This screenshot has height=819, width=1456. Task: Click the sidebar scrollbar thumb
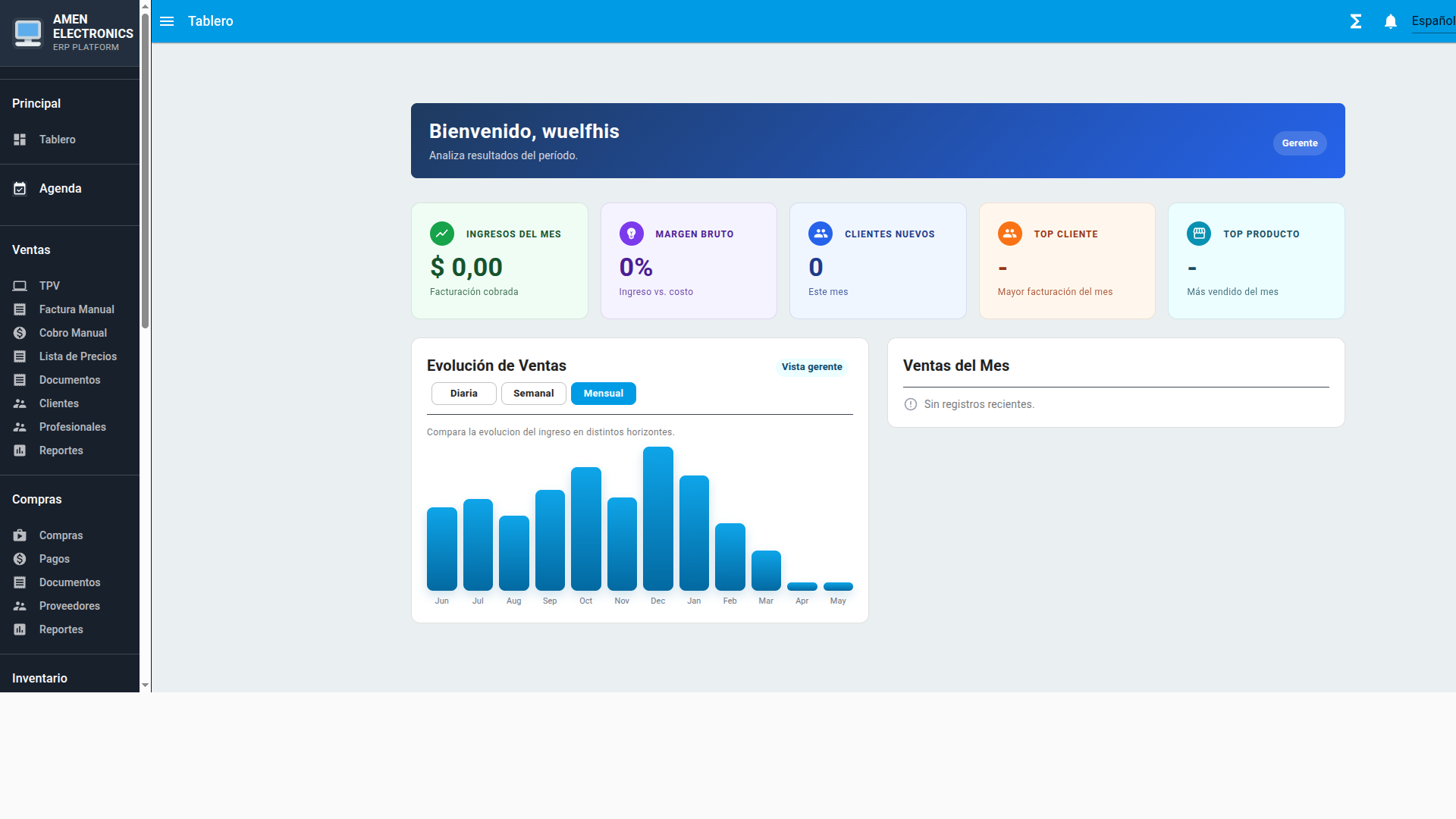(x=145, y=171)
